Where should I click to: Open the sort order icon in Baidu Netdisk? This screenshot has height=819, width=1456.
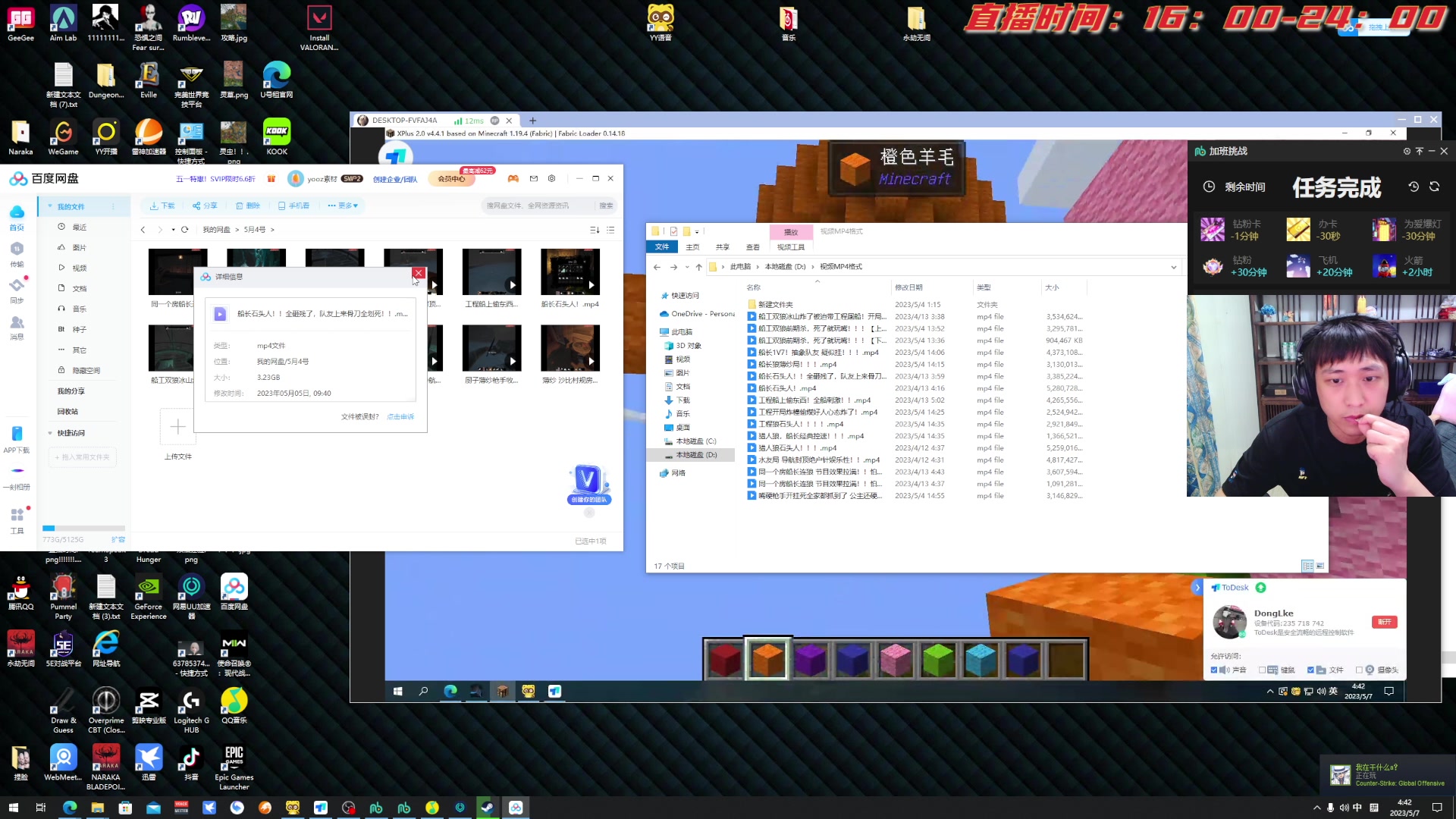[595, 230]
